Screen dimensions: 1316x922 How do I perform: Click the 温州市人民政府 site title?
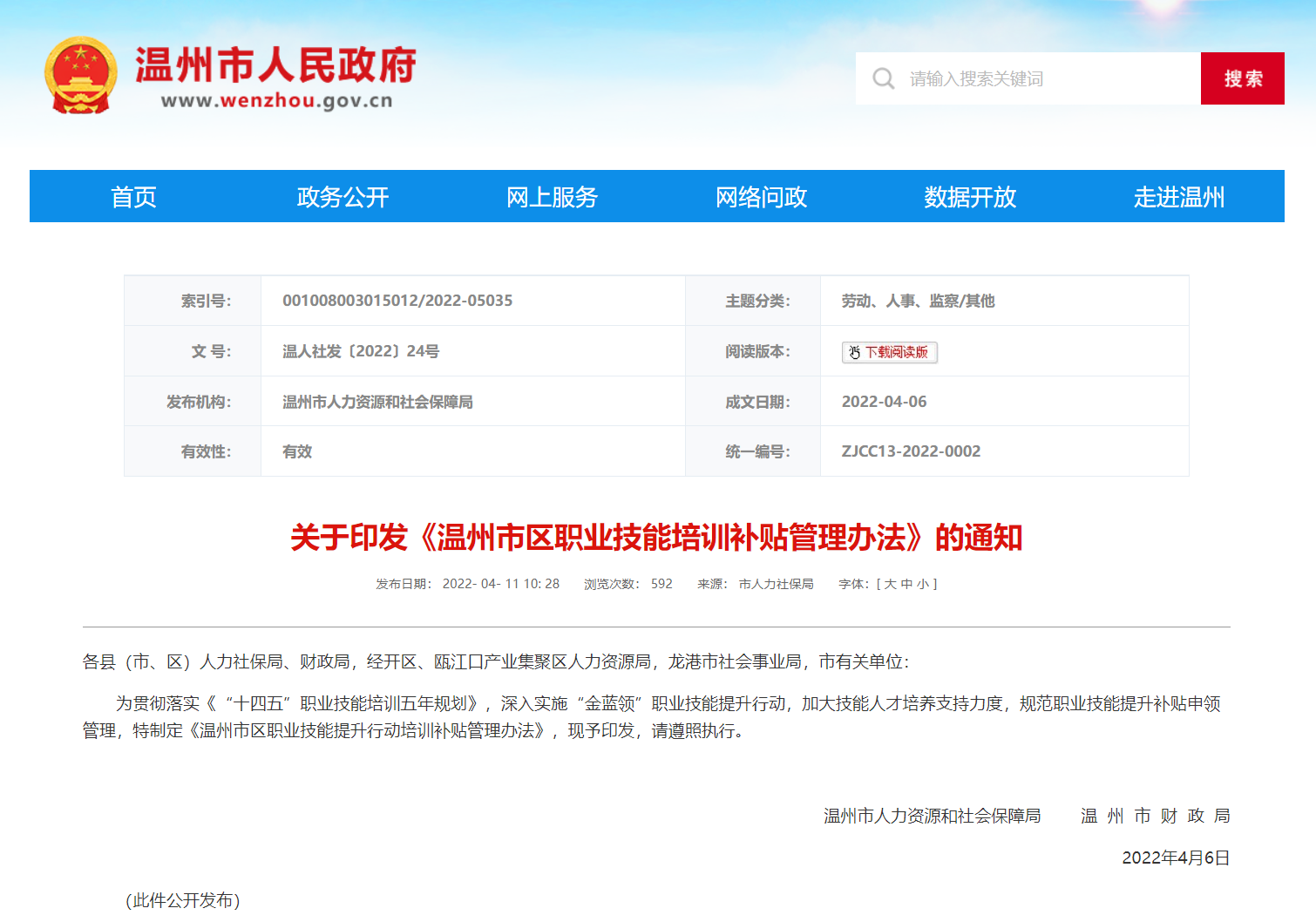pos(275,65)
